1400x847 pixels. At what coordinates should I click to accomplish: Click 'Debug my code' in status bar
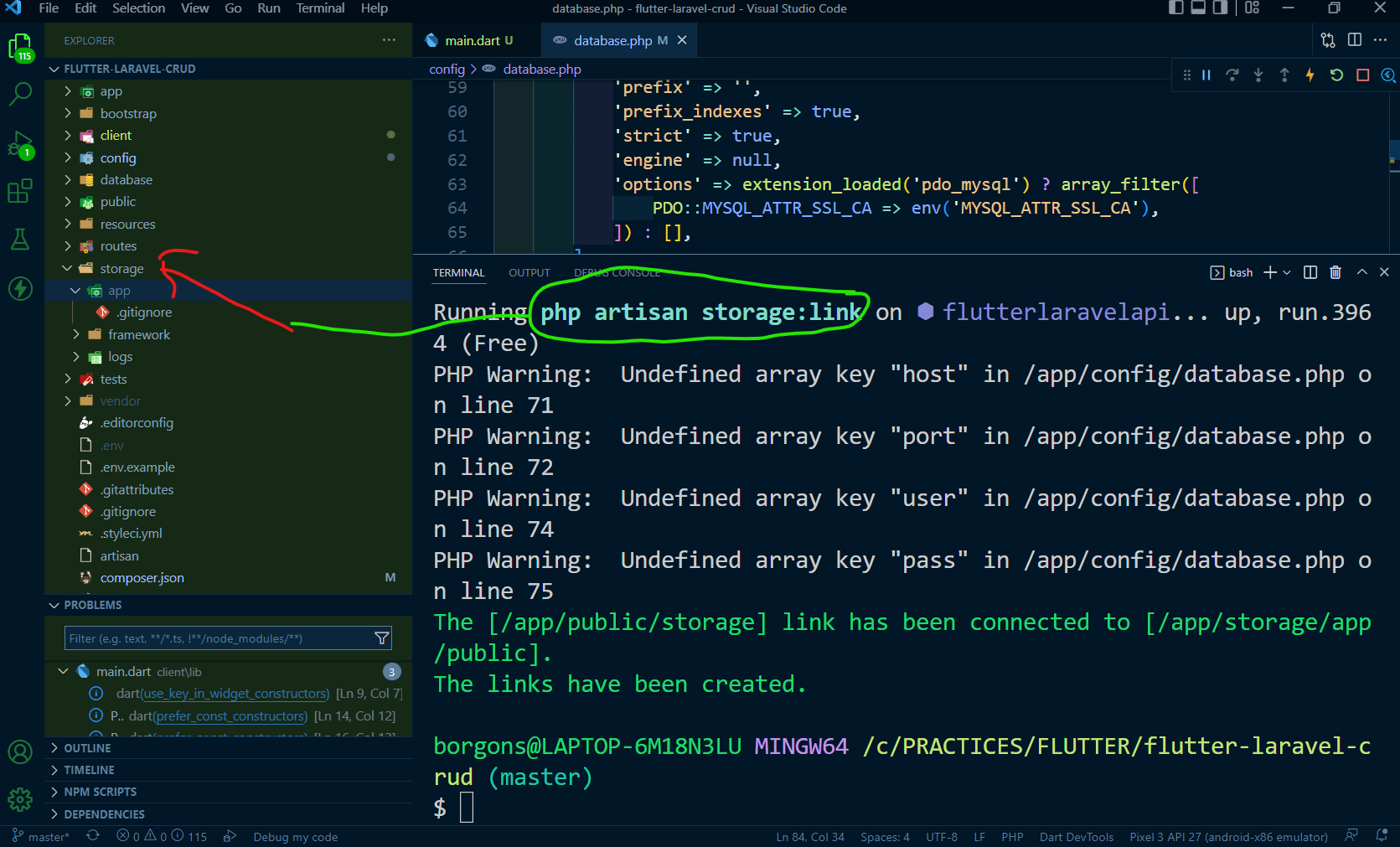(295, 836)
